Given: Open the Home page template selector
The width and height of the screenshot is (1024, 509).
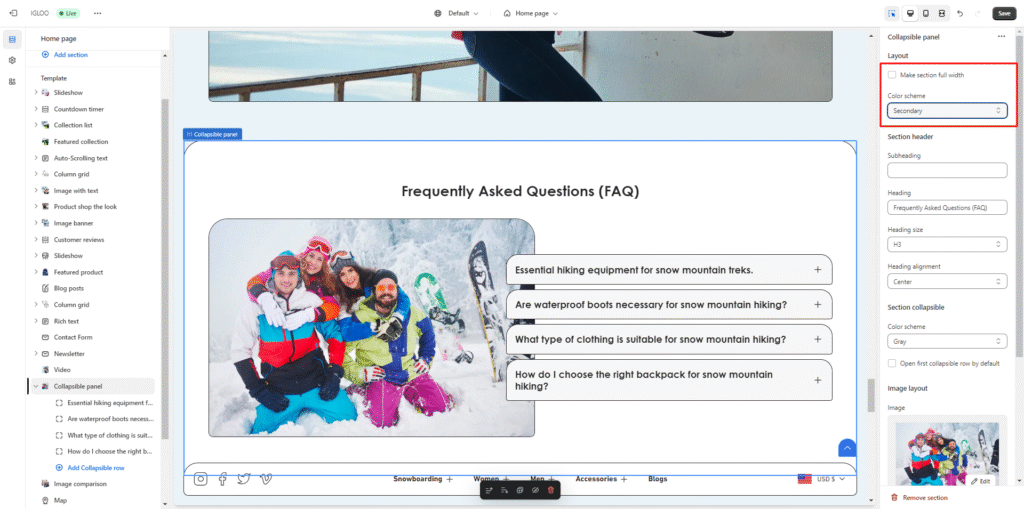Looking at the screenshot, I should (530, 13).
